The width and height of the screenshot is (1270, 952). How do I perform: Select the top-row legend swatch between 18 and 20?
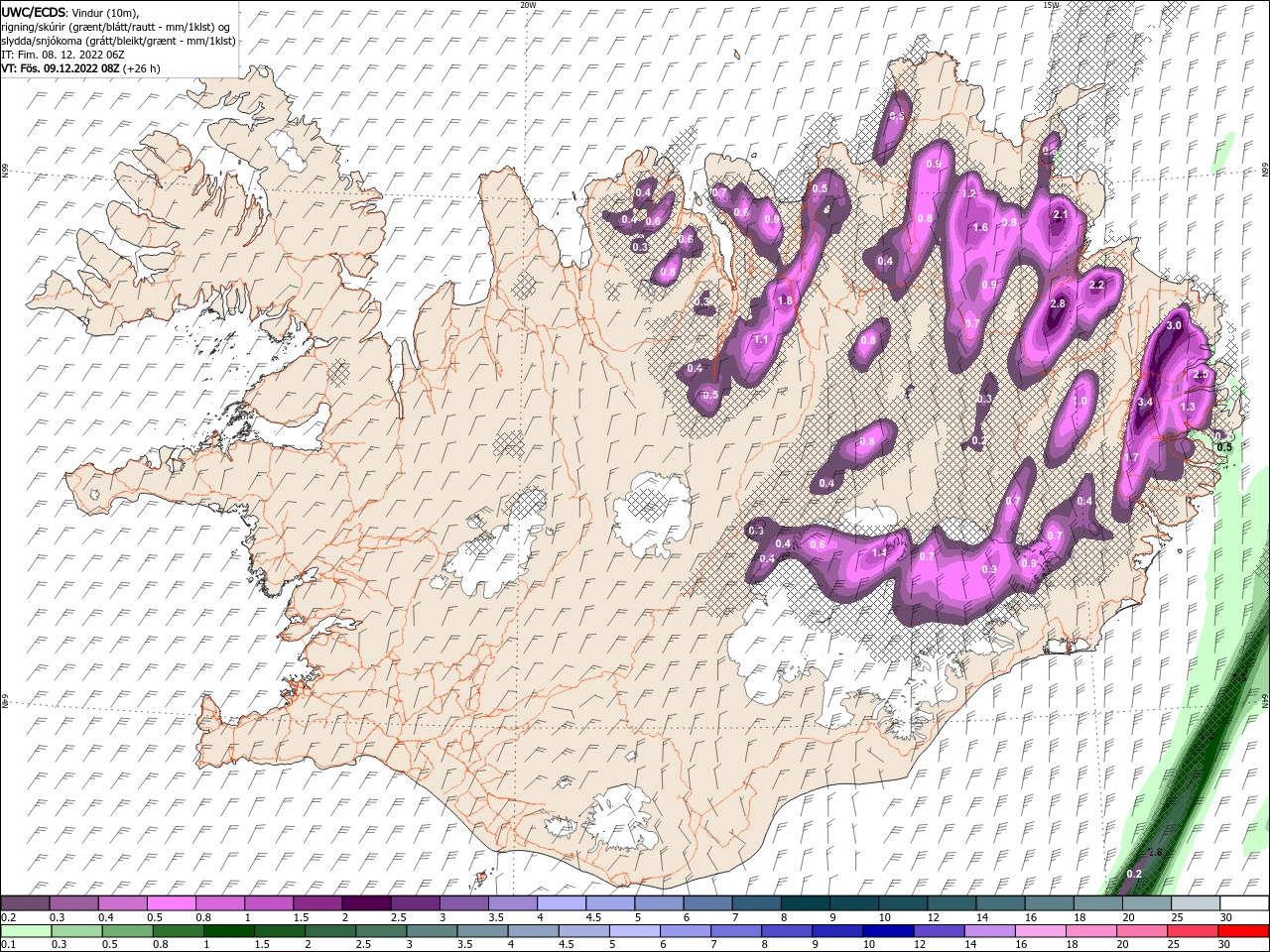tap(1096, 903)
